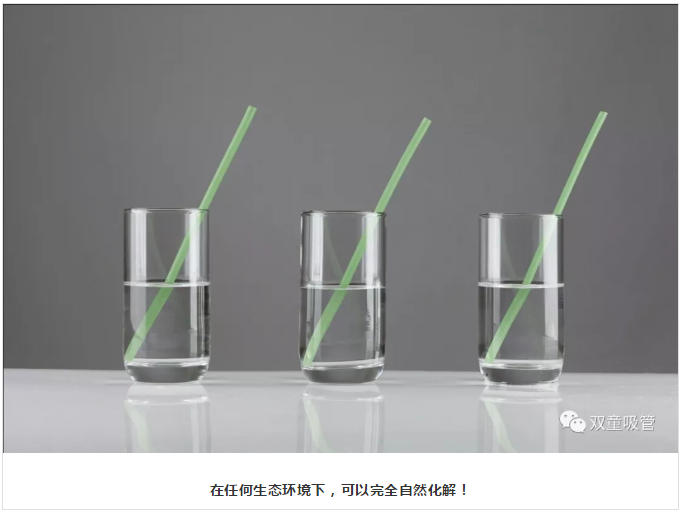This screenshot has width=684, height=513.
Task: Click the top tip of the left straw
Action: pos(250,109)
